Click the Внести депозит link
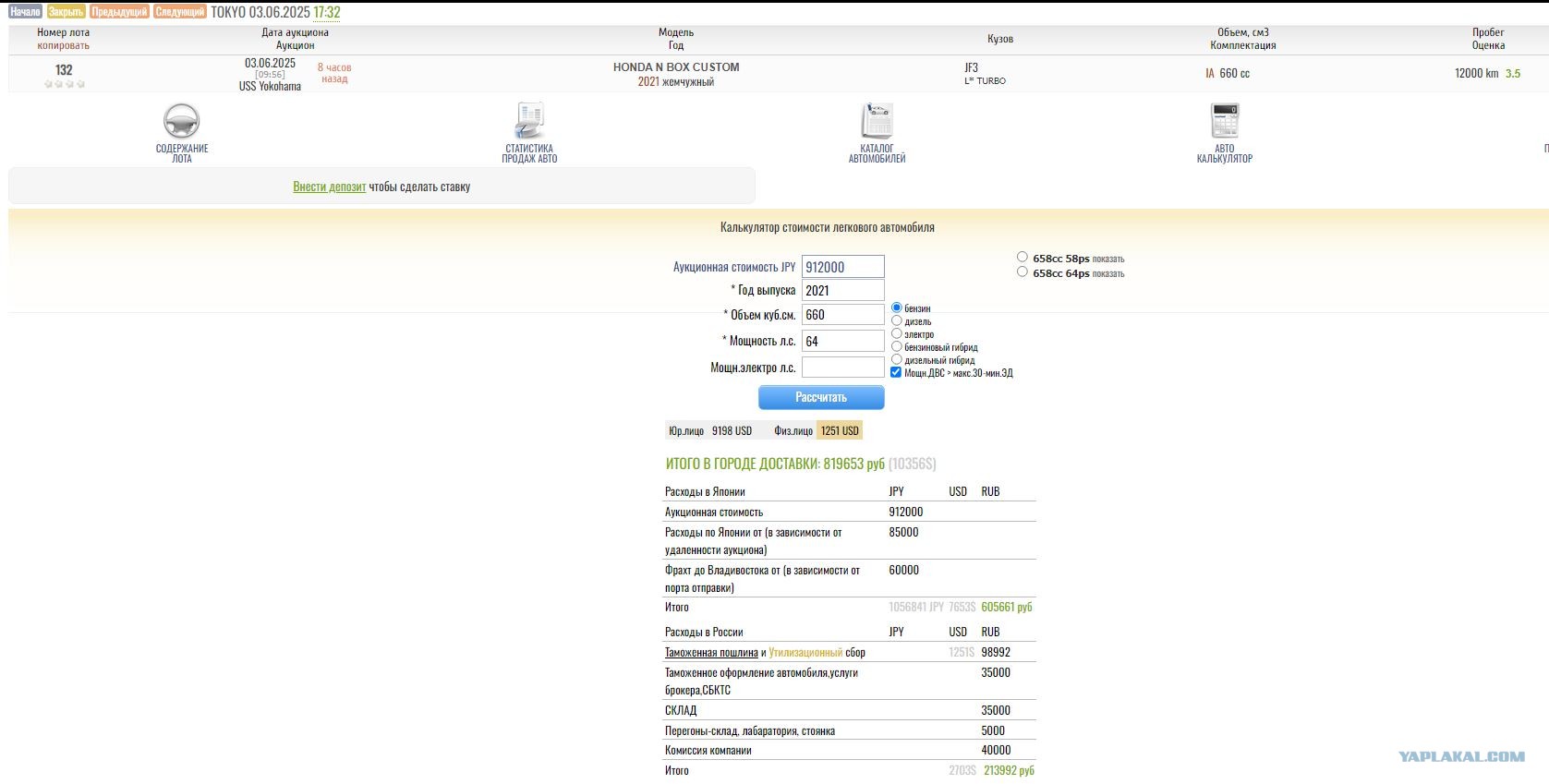The image size is (1549, 784). [330, 187]
